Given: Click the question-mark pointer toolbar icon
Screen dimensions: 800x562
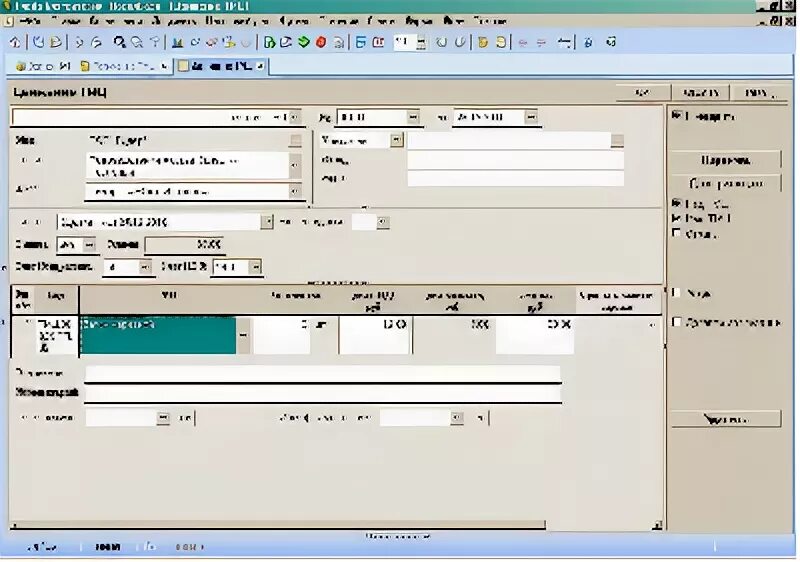Looking at the screenshot, I should point(155,42).
